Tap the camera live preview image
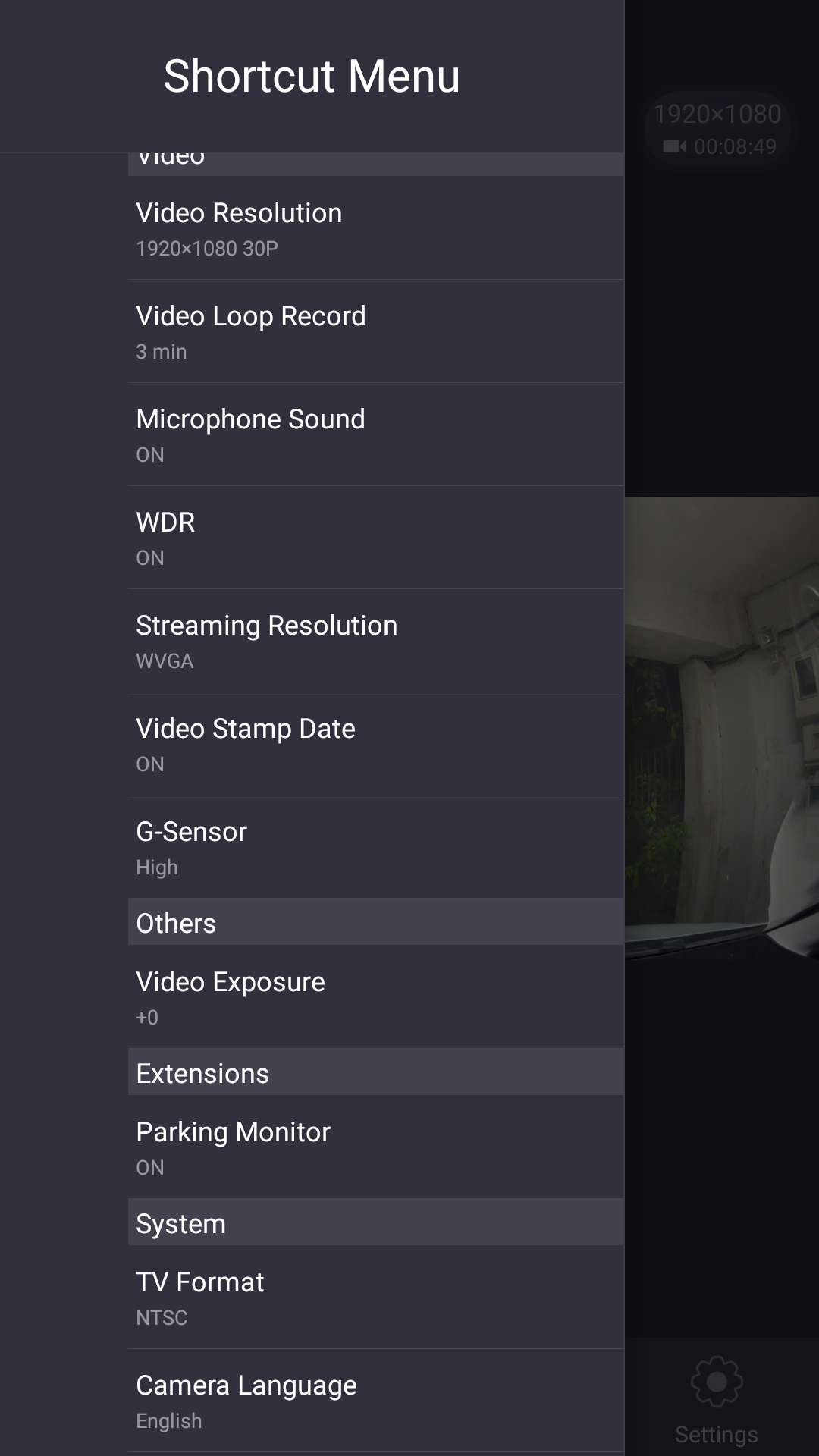Viewport: 819px width, 1456px height. (721, 728)
